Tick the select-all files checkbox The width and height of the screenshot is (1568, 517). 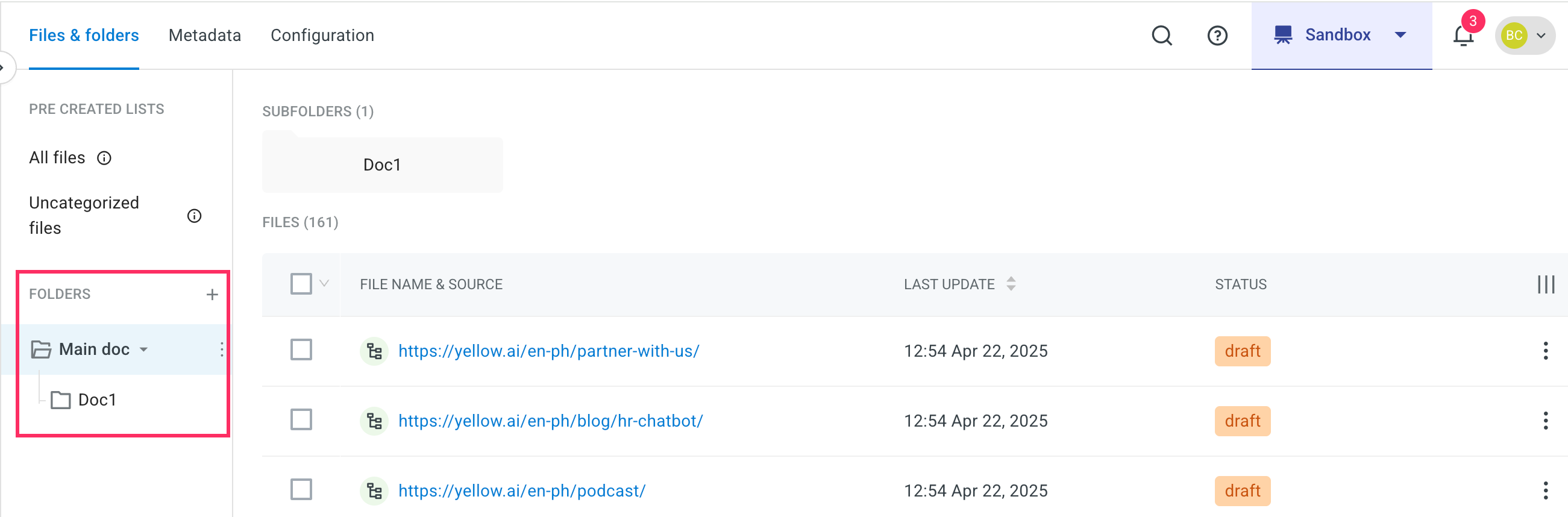click(301, 284)
